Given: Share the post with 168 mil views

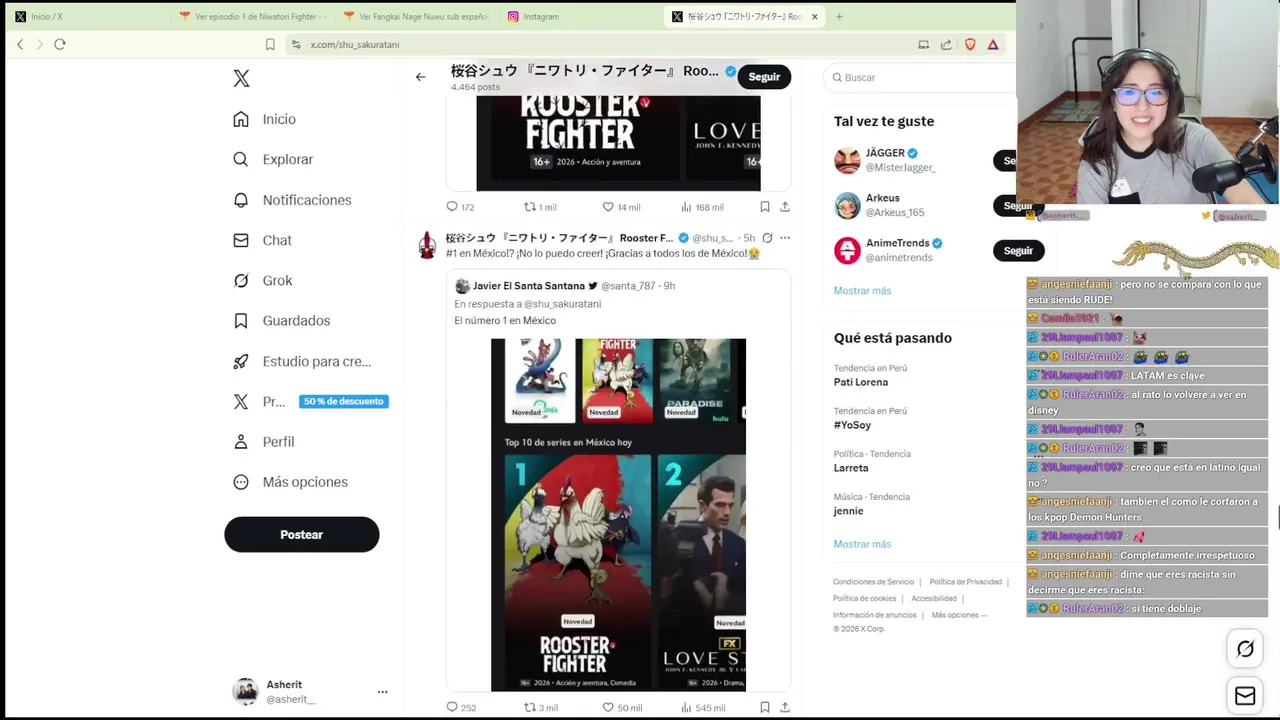Looking at the screenshot, I should click(x=785, y=207).
